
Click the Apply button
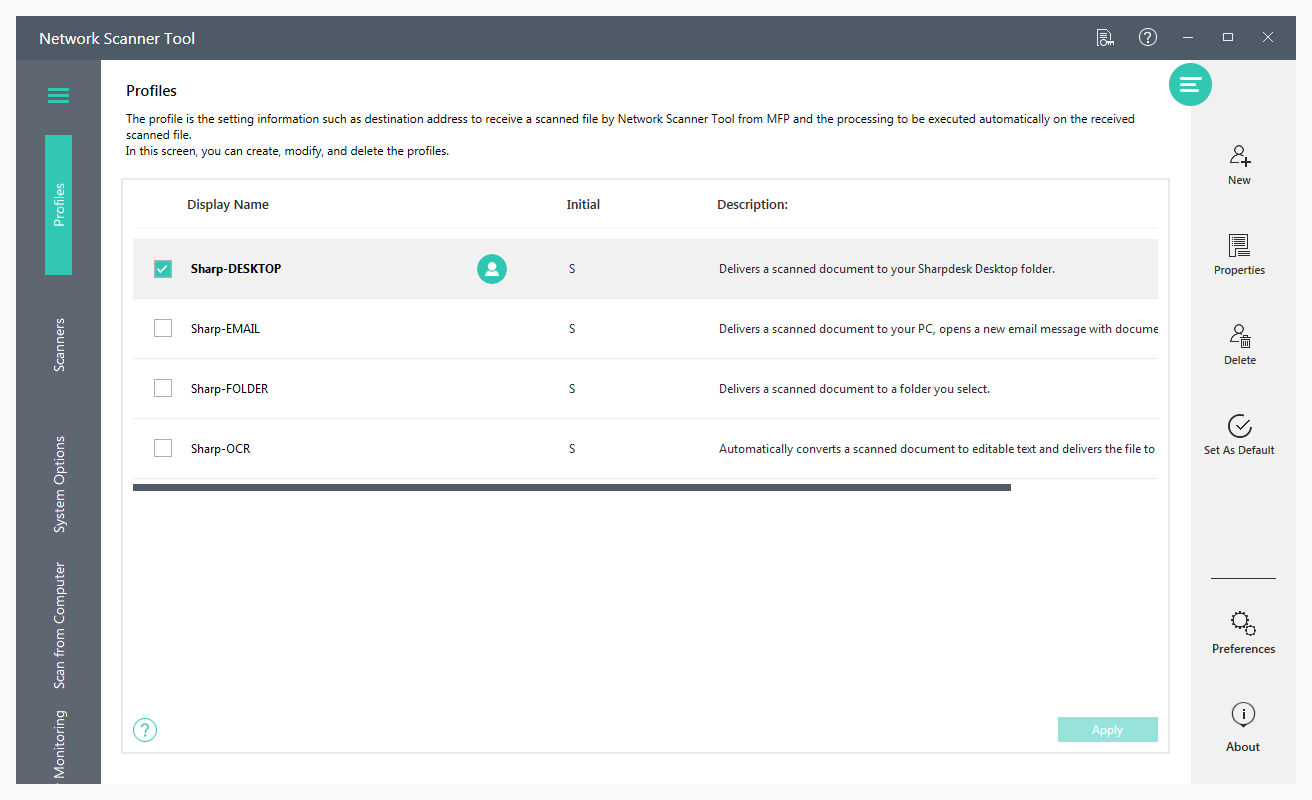tap(1107, 730)
